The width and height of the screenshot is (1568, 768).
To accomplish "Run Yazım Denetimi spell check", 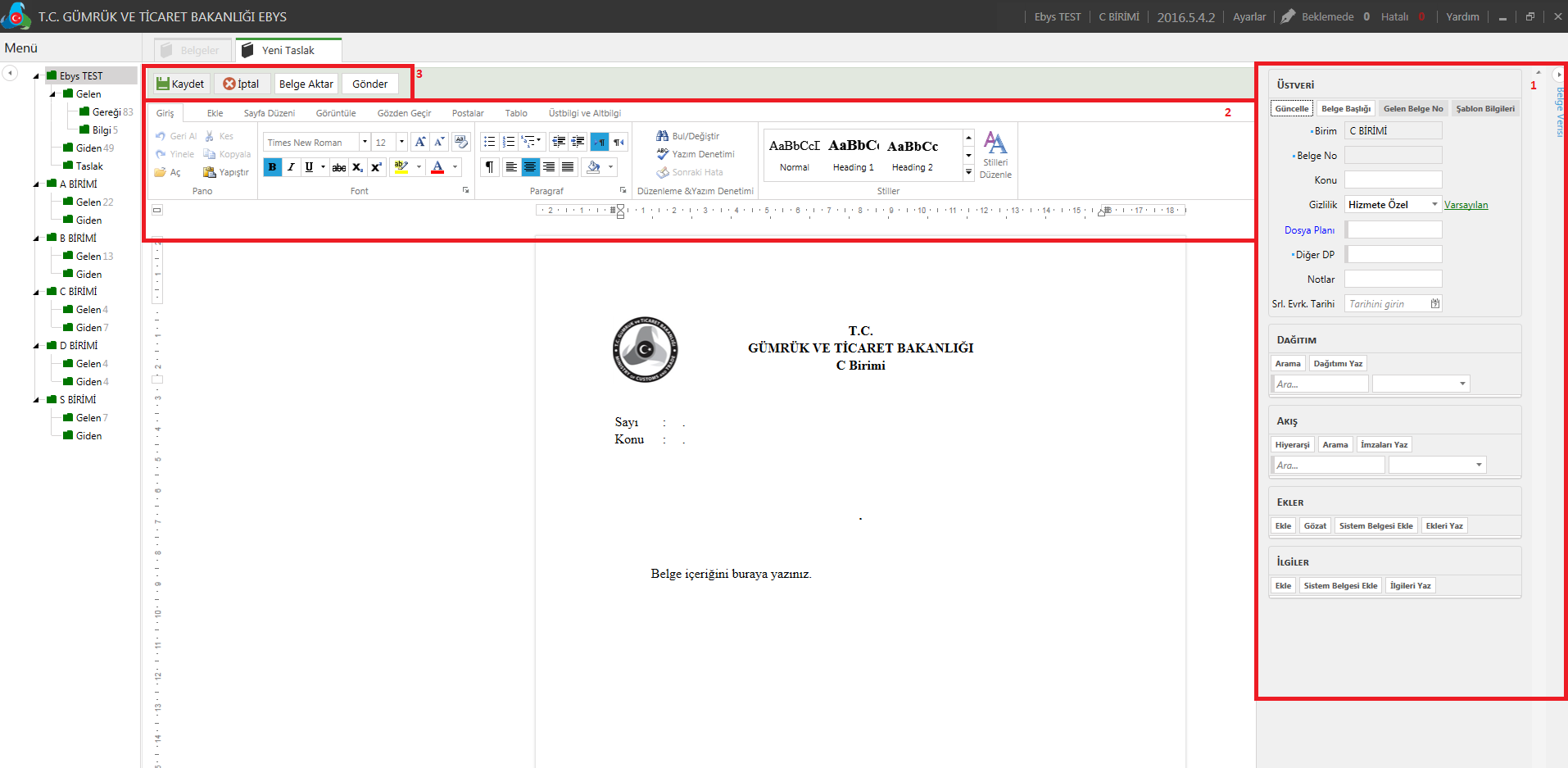I will coord(696,154).
